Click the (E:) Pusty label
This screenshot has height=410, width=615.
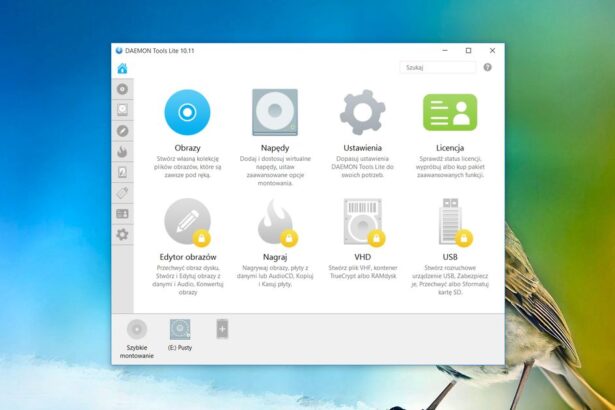point(180,348)
